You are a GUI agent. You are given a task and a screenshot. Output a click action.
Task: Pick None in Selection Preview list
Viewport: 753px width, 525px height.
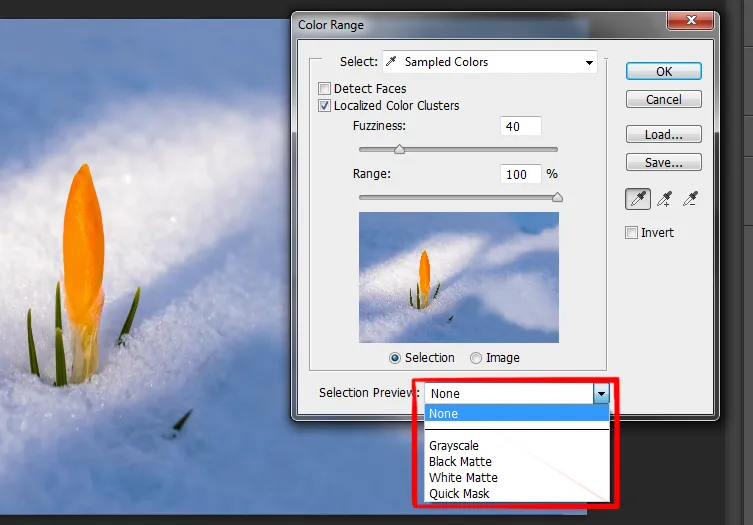pos(517,414)
